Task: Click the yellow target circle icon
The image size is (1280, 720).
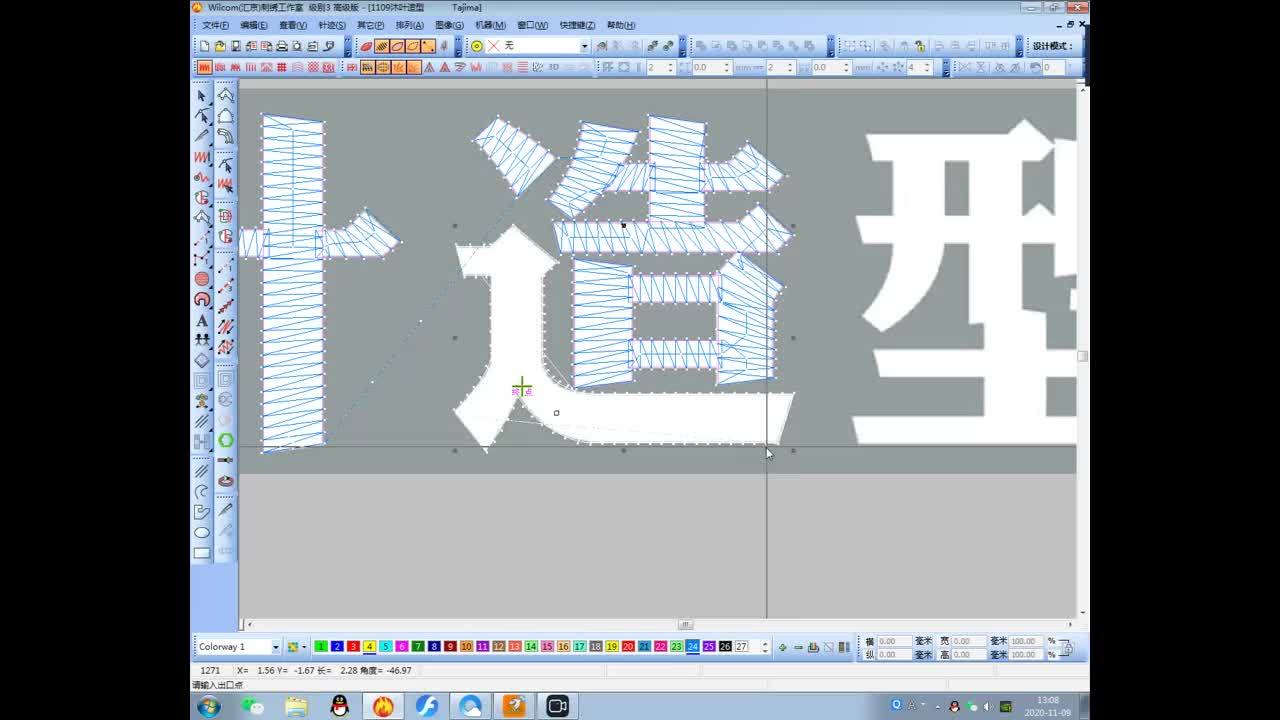Action: tap(477, 46)
